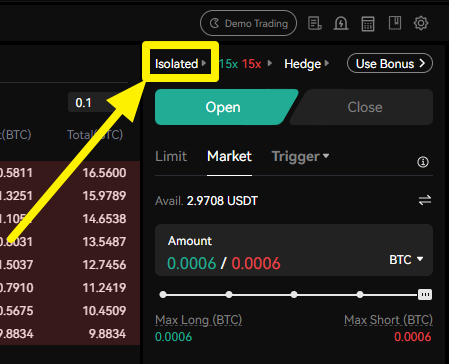The height and width of the screenshot is (364, 449).
Task: Click order book row with total 13.5487
Action: tap(70, 242)
